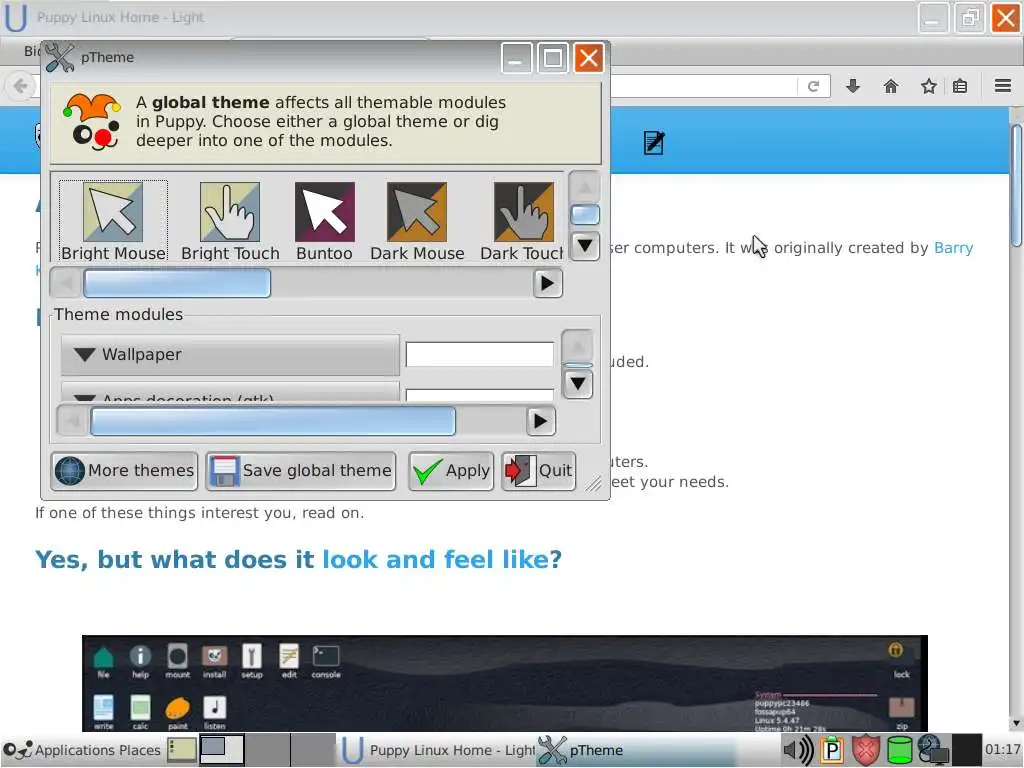Image resolution: width=1024 pixels, height=768 pixels.
Task: Click the More themes button
Action: click(x=124, y=471)
